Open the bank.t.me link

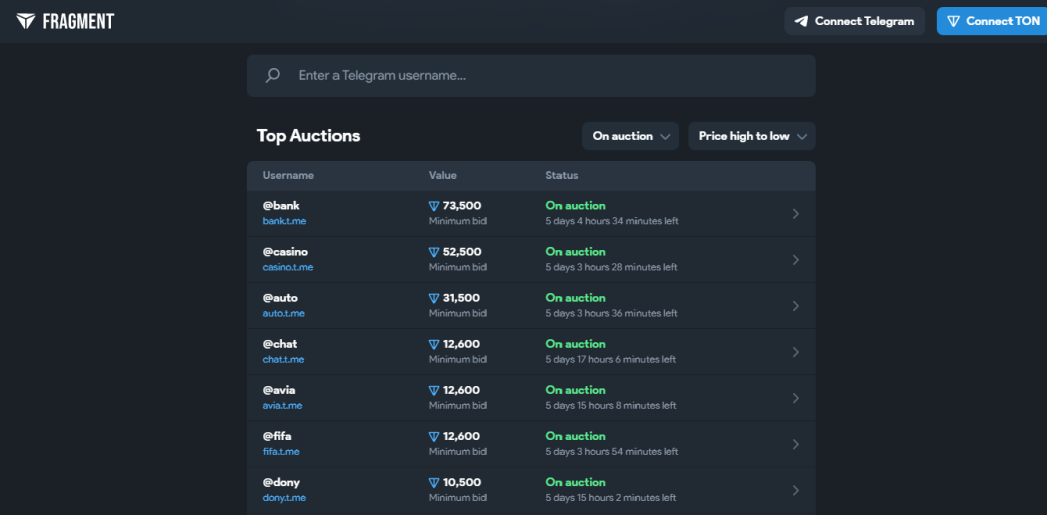(x=284, y=221)
